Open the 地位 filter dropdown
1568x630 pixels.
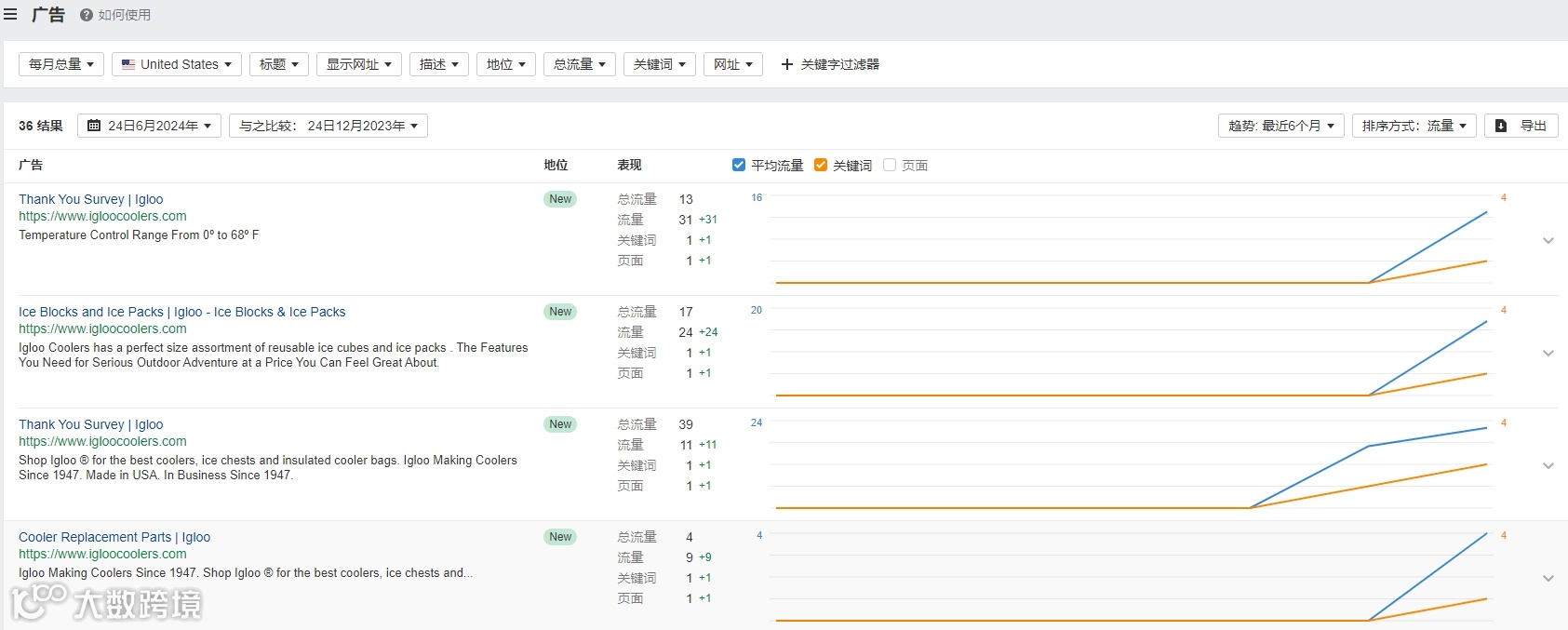click(x=506, y=64)
